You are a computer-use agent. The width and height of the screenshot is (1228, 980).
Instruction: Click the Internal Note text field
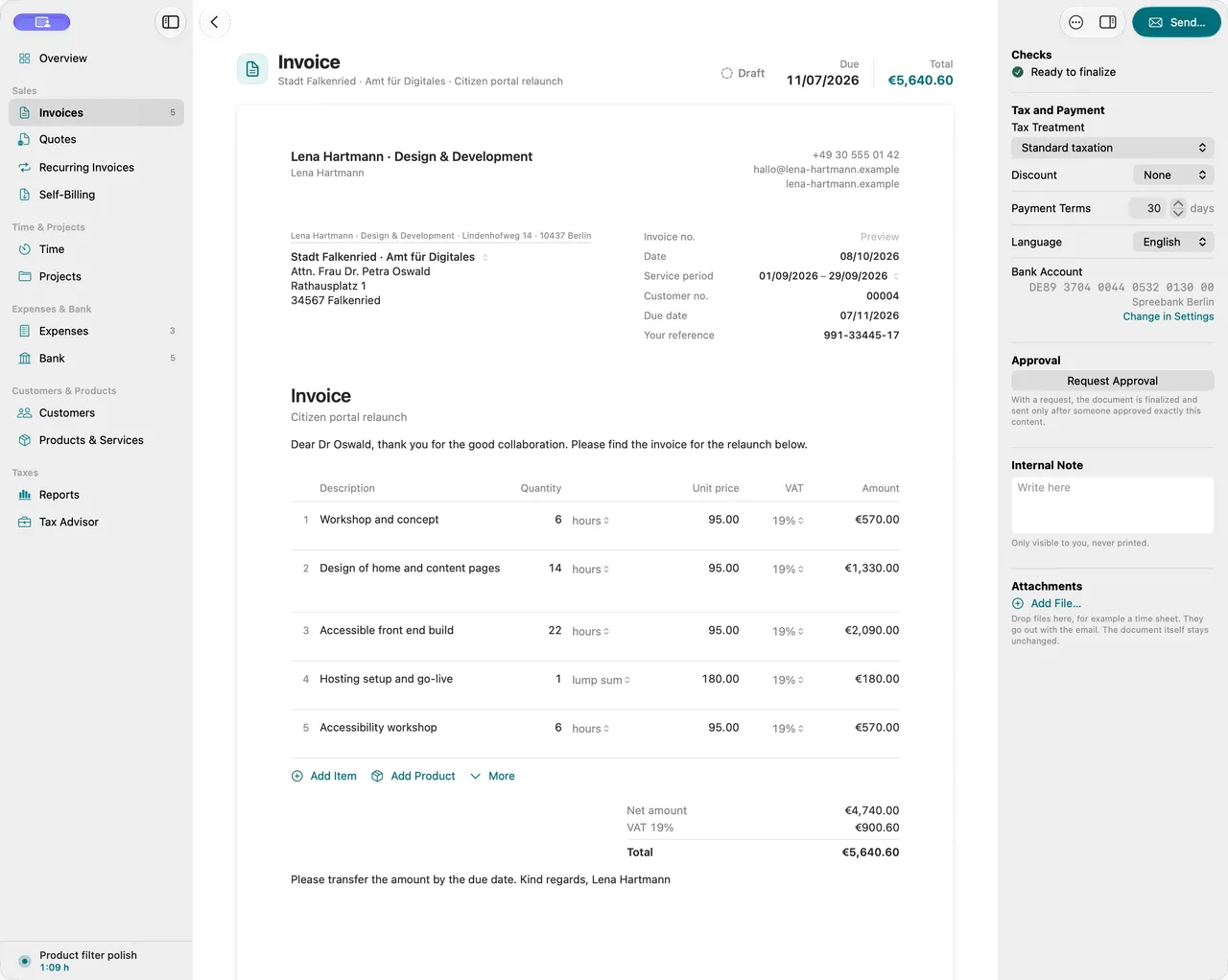point(1112,504)
